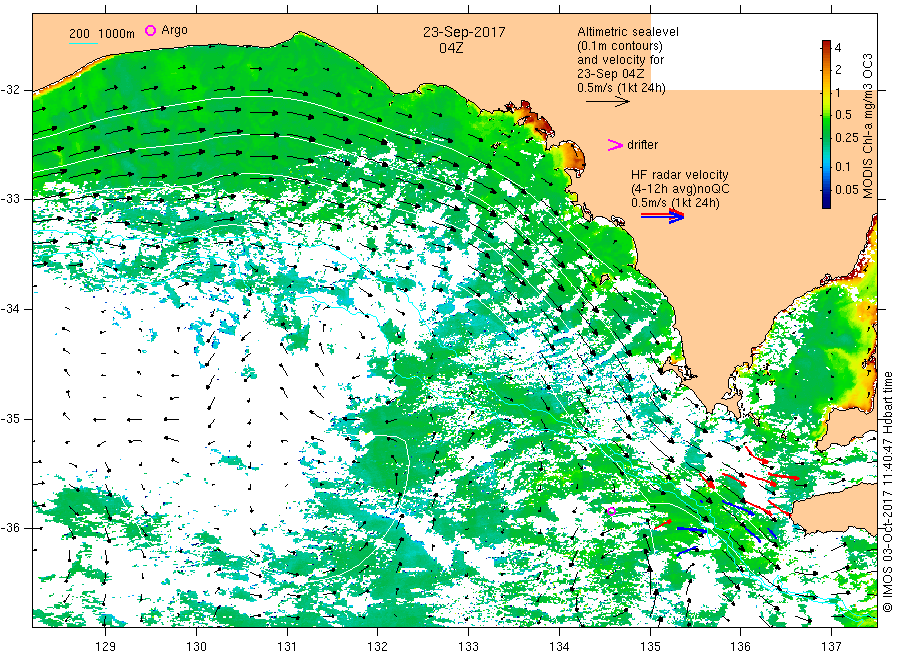900x660 pixels.
Task: Click the colorbar value 4
Action: tap(838, 48)
